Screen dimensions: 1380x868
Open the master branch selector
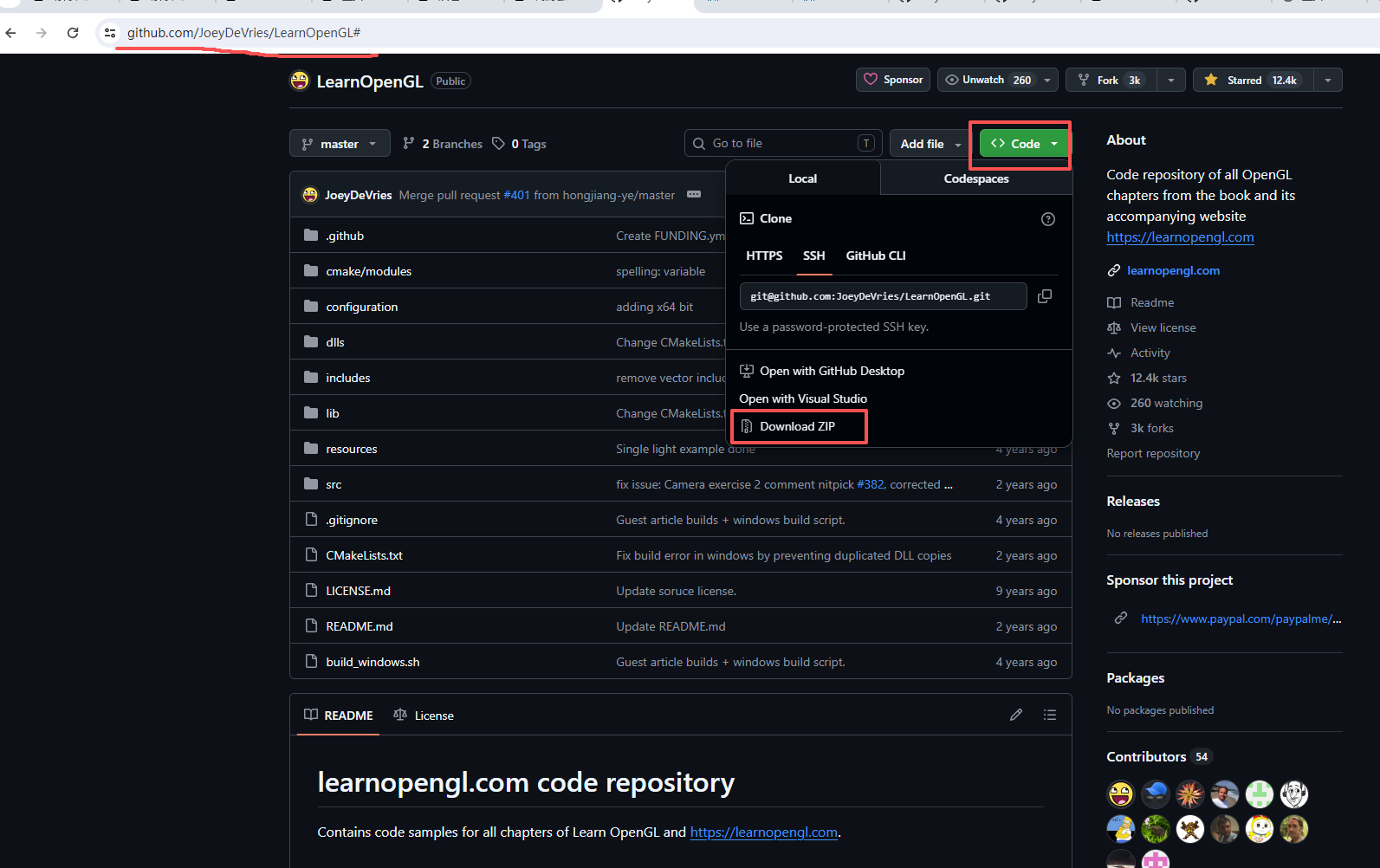[340, 144]
